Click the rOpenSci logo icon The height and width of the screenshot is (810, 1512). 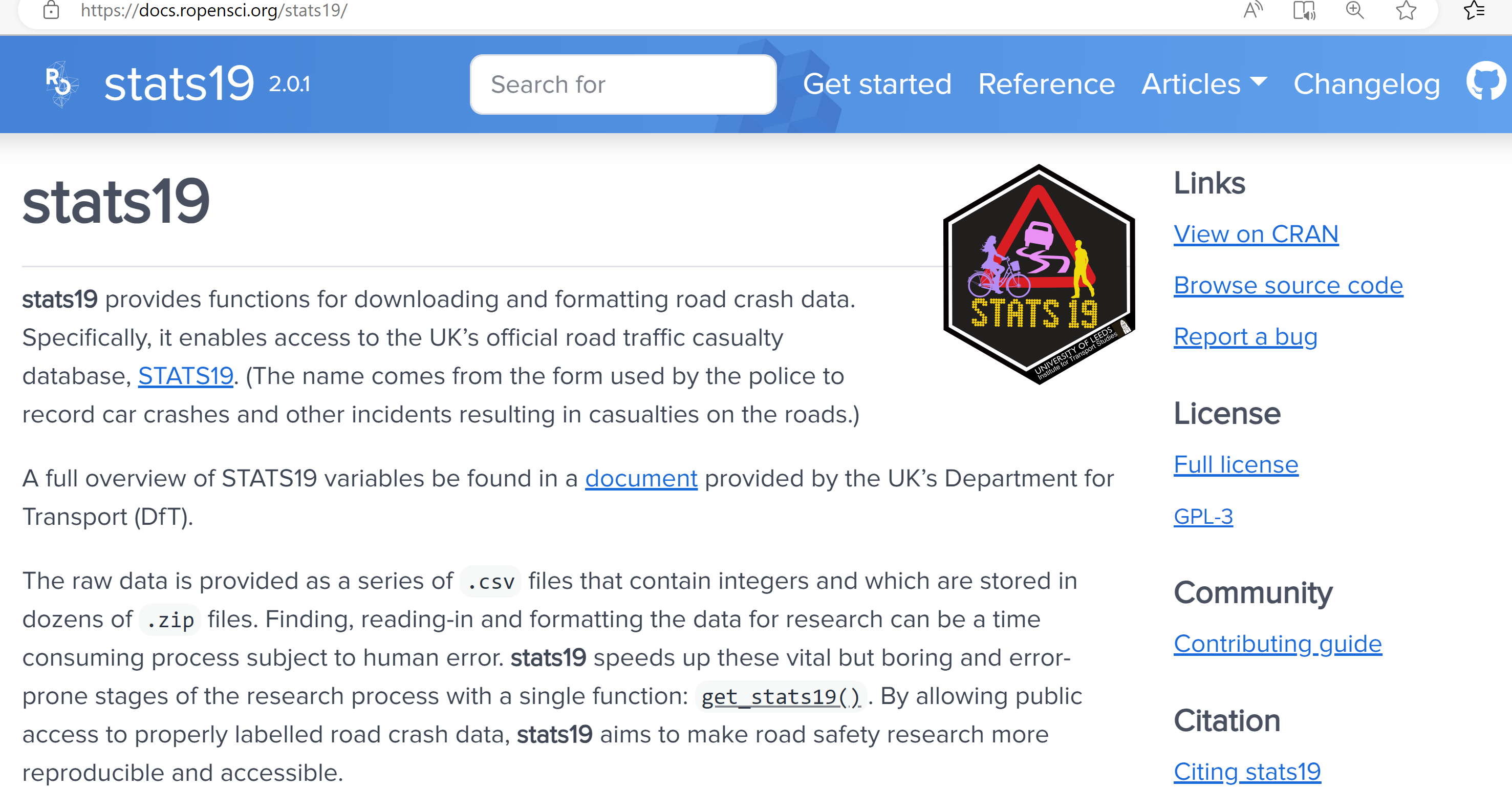[61, 84]
